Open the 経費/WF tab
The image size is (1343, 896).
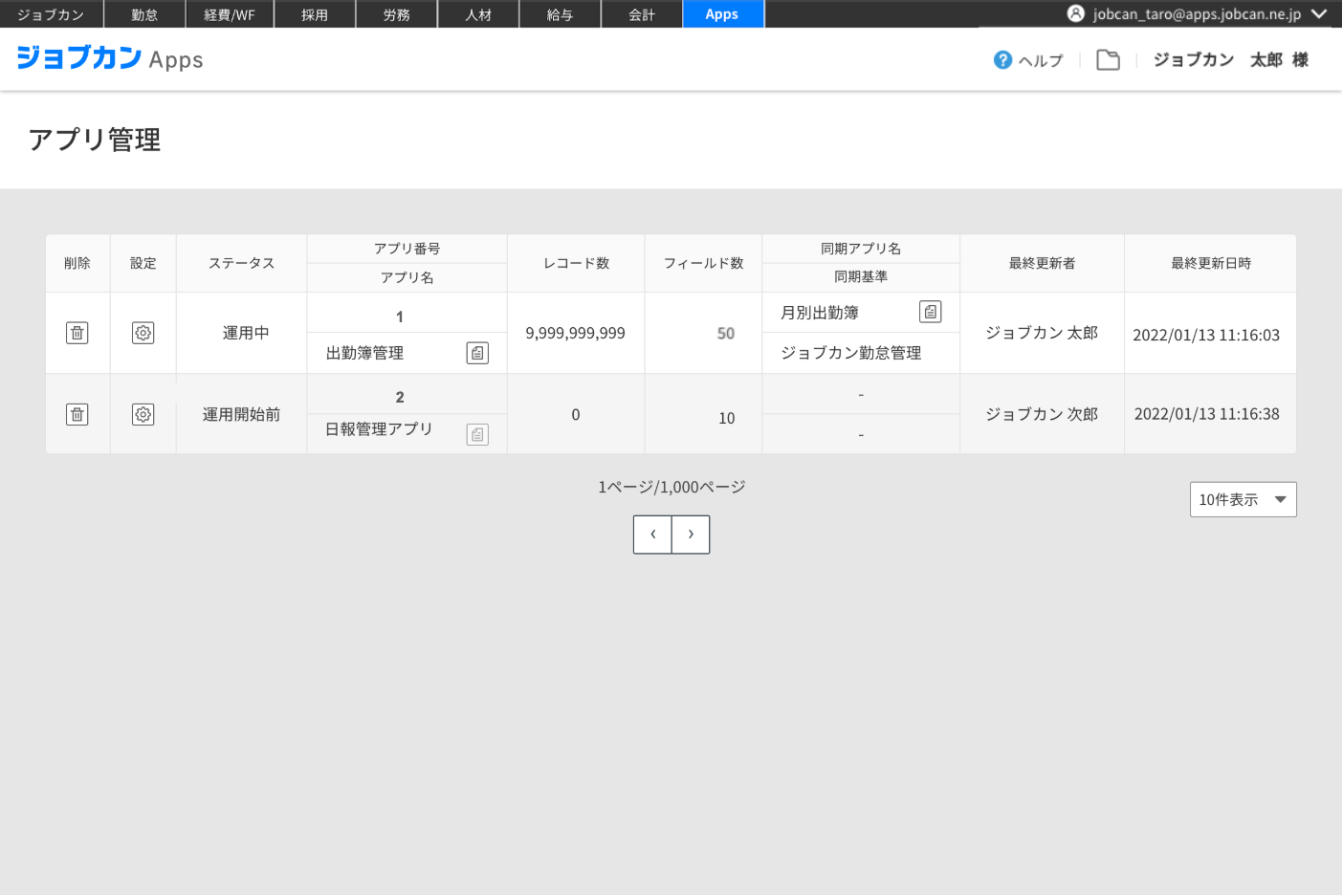tap(230, 14)
